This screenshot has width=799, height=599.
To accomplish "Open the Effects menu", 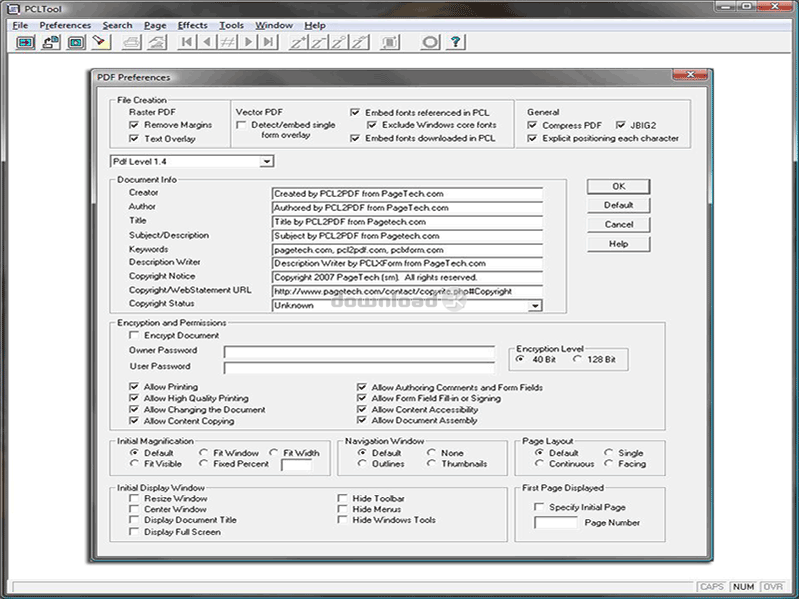I will (192, 25).
